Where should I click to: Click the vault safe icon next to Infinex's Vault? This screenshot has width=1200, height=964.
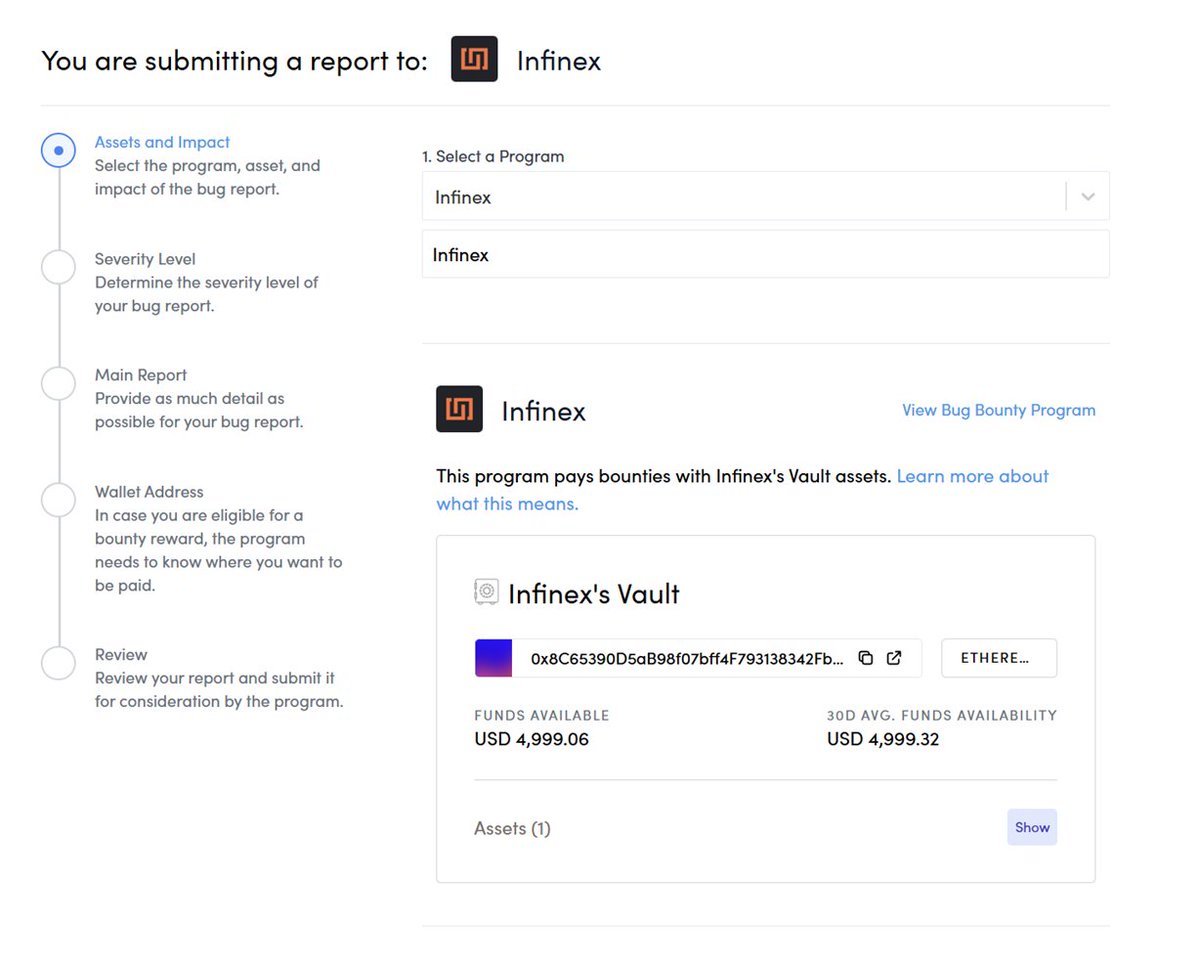pyautogui.click(x=486, y=591)
